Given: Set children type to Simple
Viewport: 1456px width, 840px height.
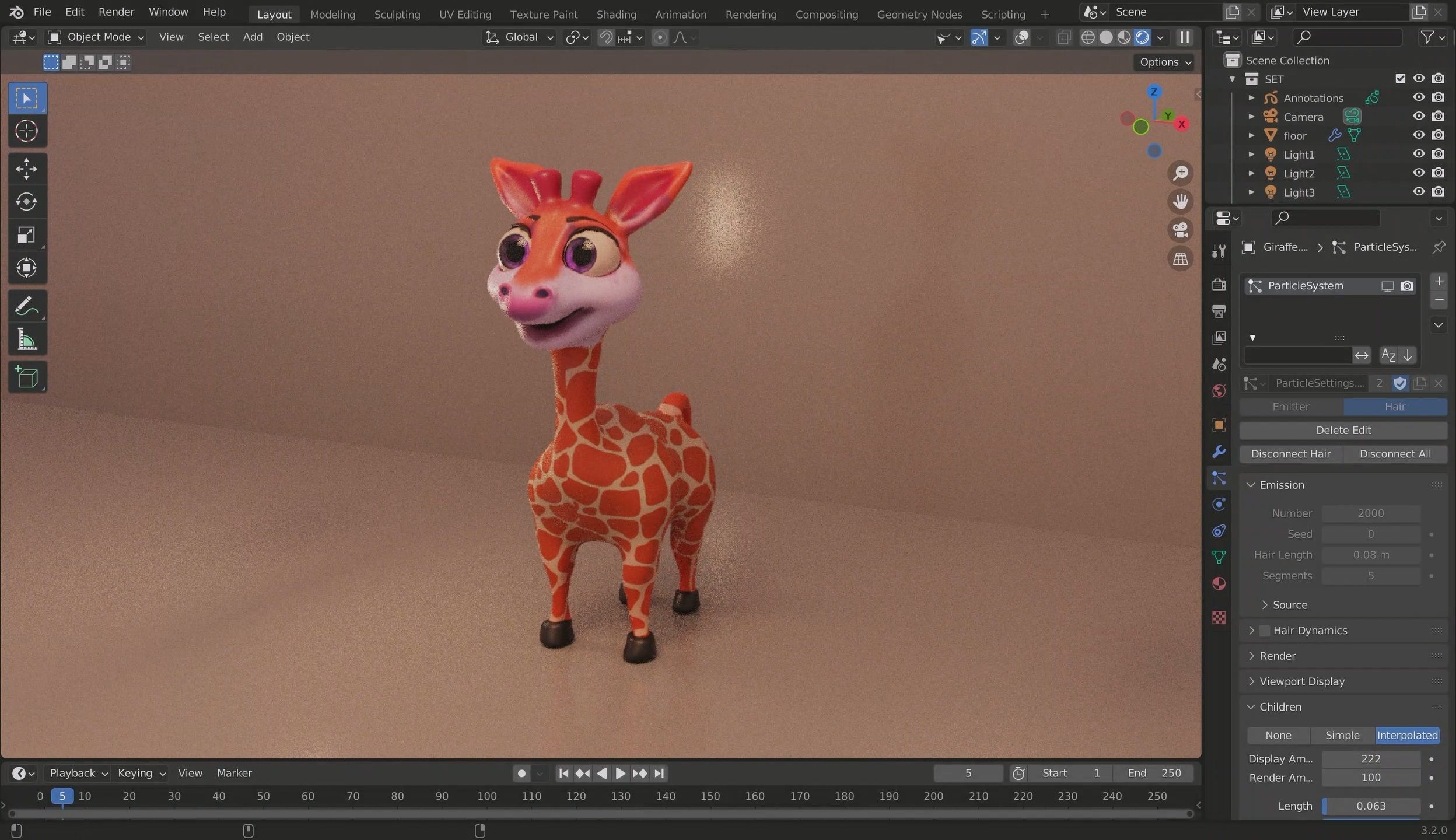Looking at the screenshot, I should pos(1342,736).
